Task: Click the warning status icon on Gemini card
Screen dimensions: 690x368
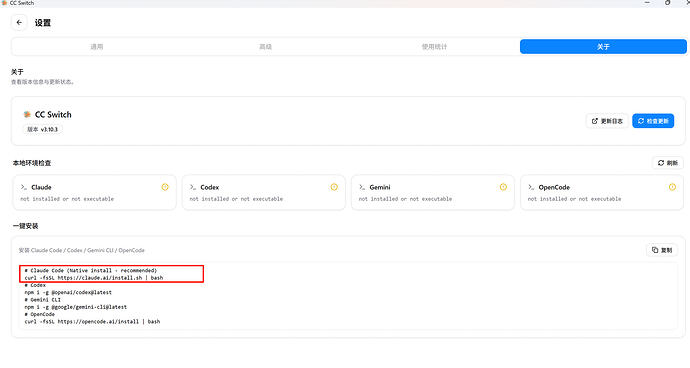Action: pyautogui.click(x=503, y=187)
